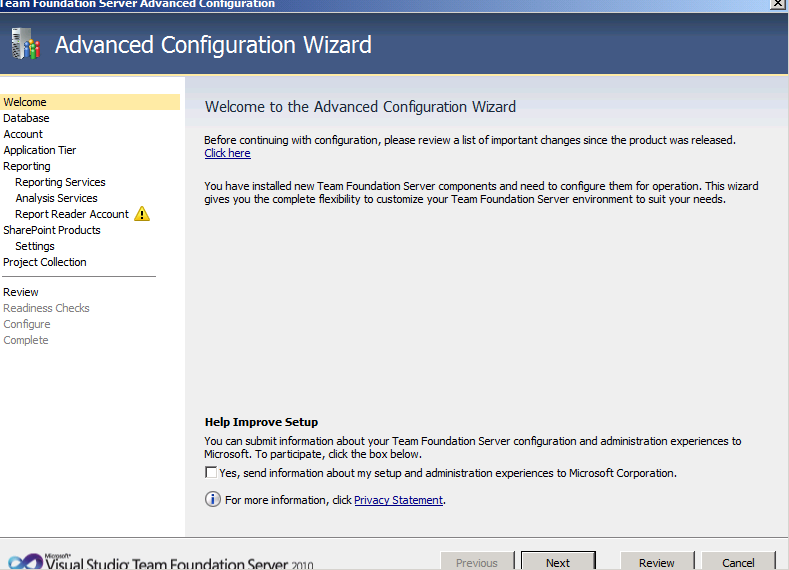Click the 'Visual Studio Team Foundation Server 2010' text
Image resolution: width=789 pixels, height=570 pixels.
point(179,562)
